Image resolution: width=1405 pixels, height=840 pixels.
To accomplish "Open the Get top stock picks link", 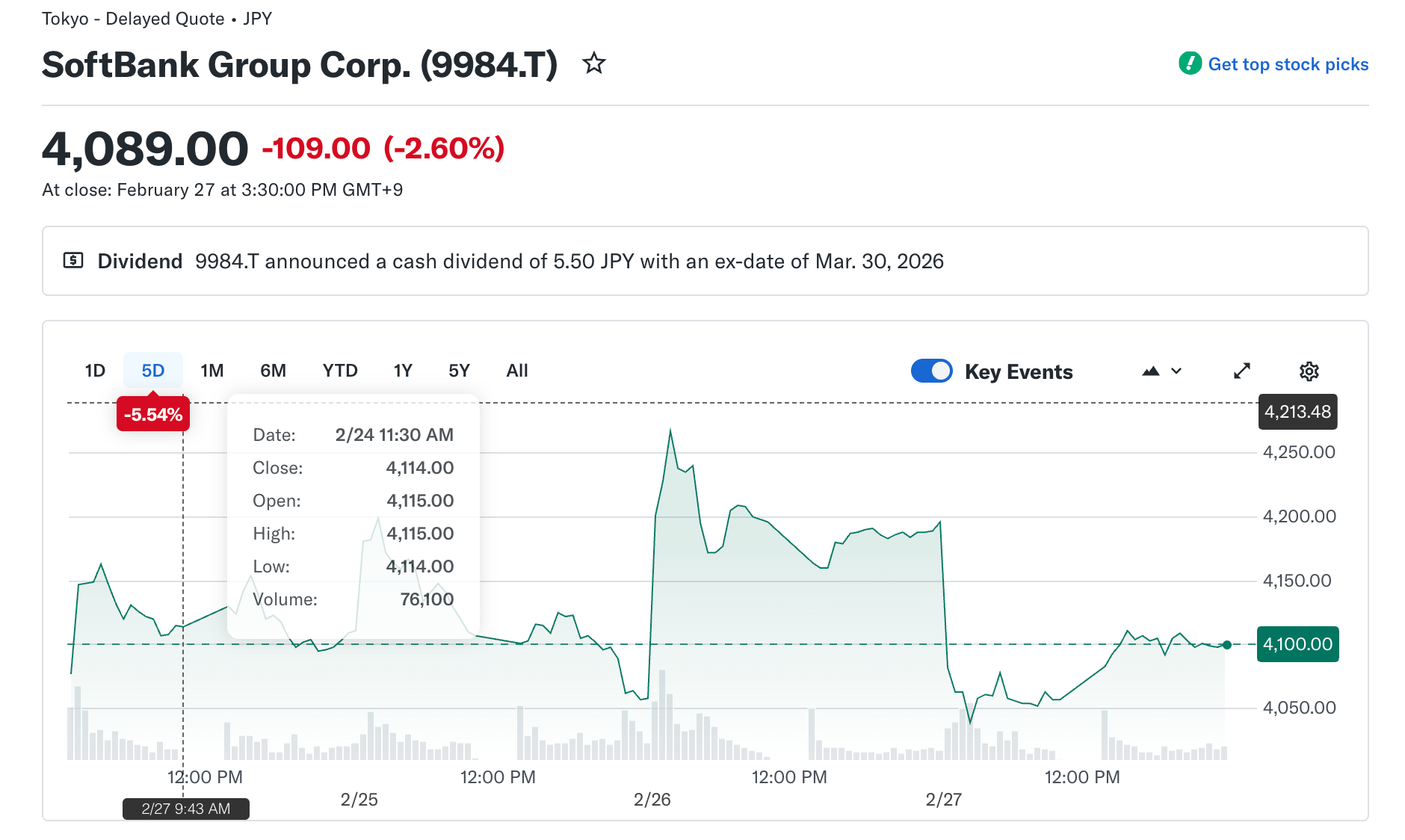I will click(x=1288, y=64).
